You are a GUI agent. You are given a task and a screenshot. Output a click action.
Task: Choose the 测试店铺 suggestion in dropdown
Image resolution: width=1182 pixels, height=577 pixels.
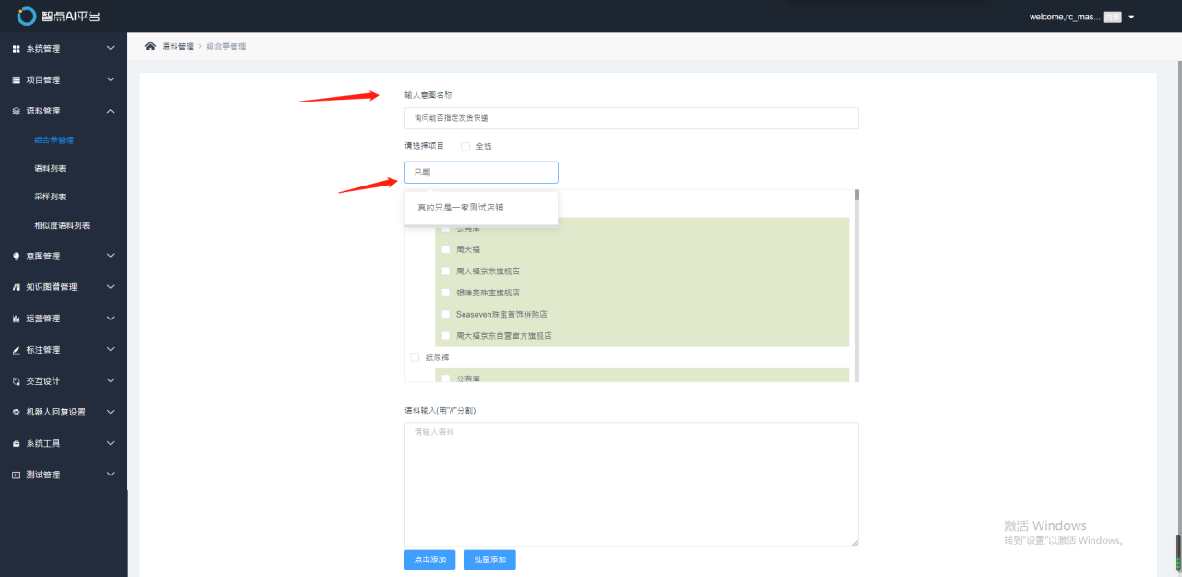tap(481, 207)
